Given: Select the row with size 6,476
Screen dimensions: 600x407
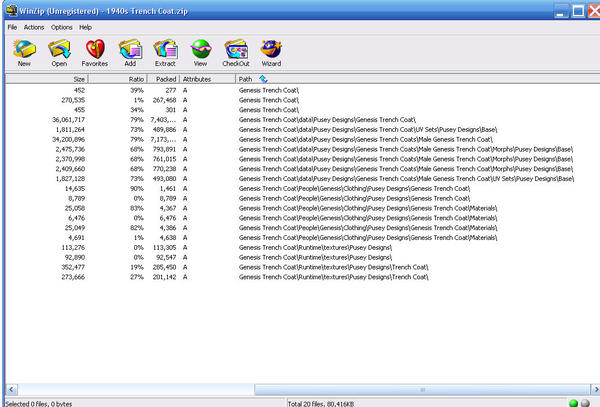Looking at the screenshot, I should 302,218.
